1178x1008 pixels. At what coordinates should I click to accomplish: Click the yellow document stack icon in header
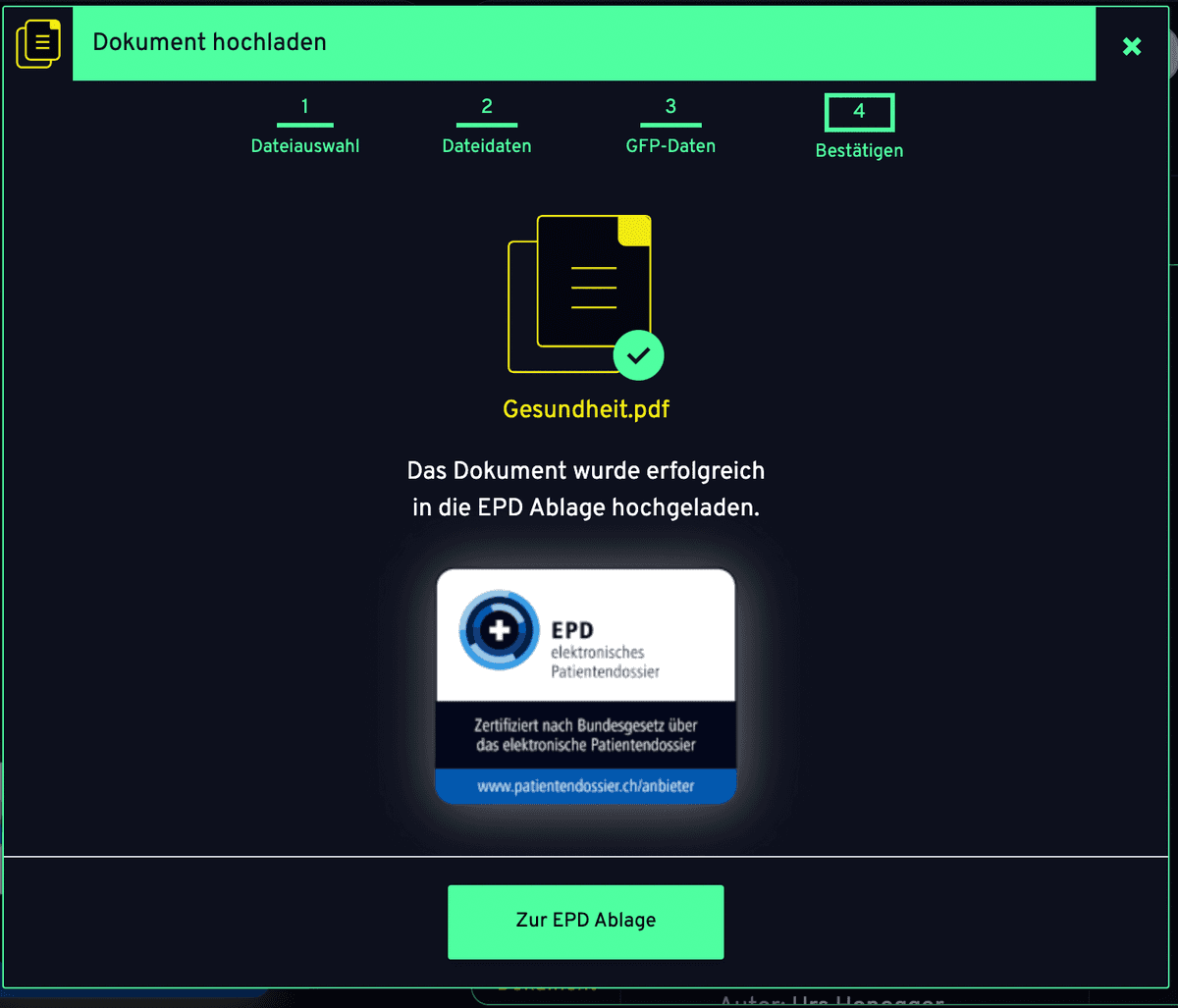pos(39,43)
